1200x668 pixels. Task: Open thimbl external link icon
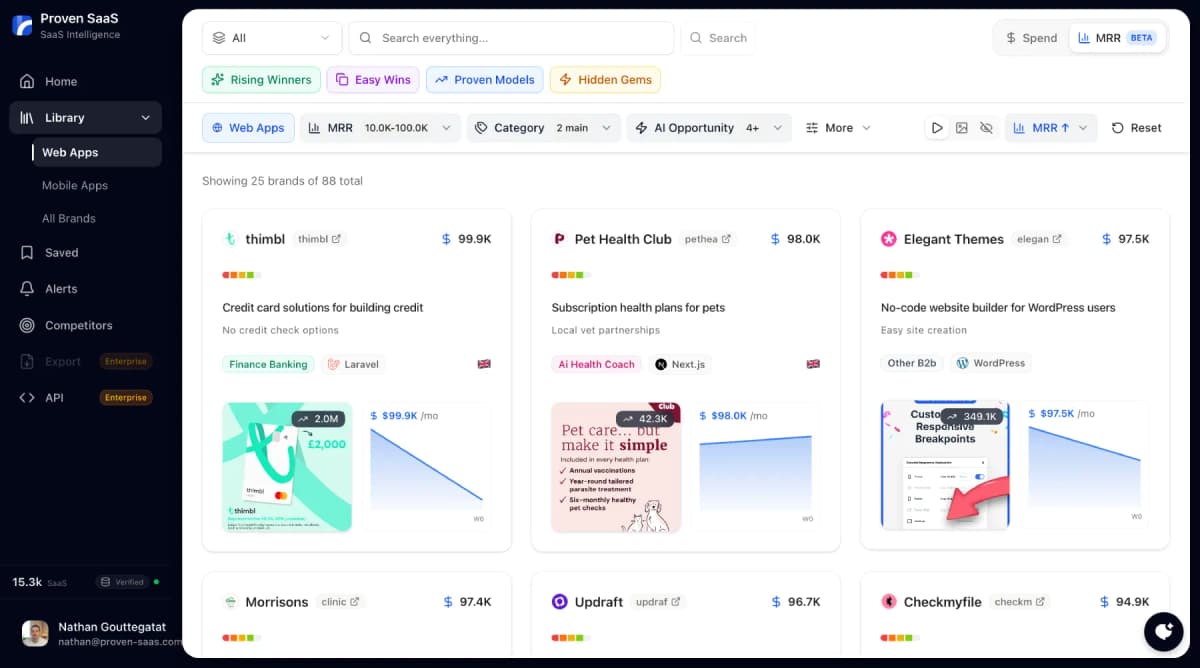point(336,239)
